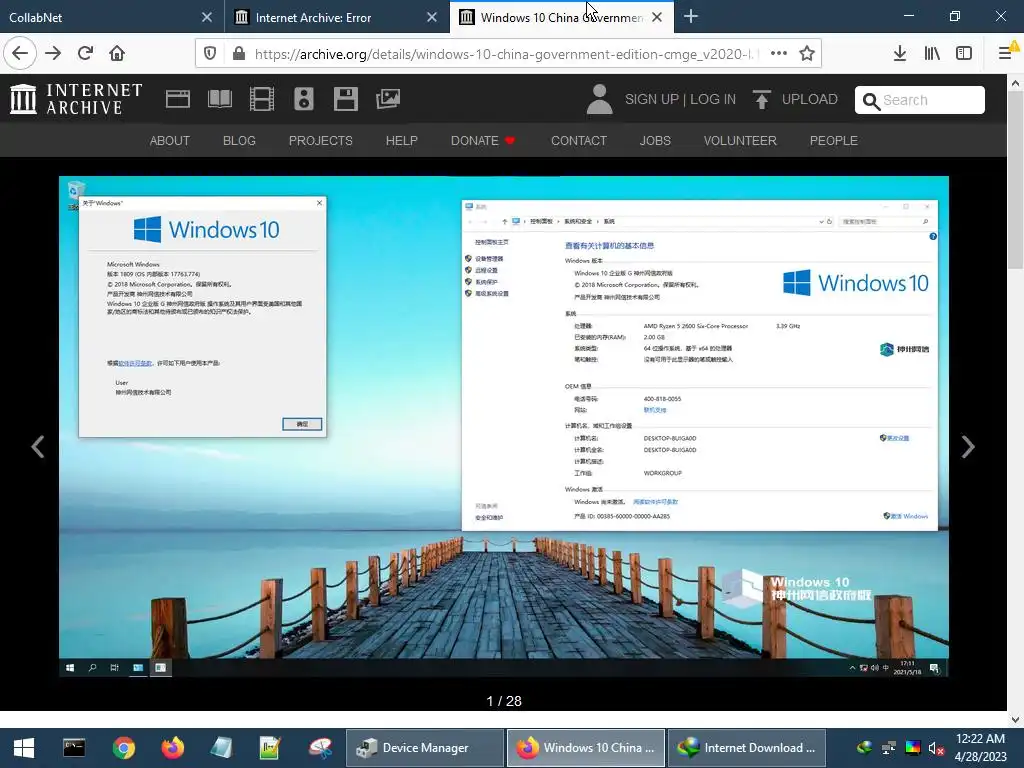The image size is (1024, 768).
Task: Open the Firefox library icon
Action: point(932,54)
